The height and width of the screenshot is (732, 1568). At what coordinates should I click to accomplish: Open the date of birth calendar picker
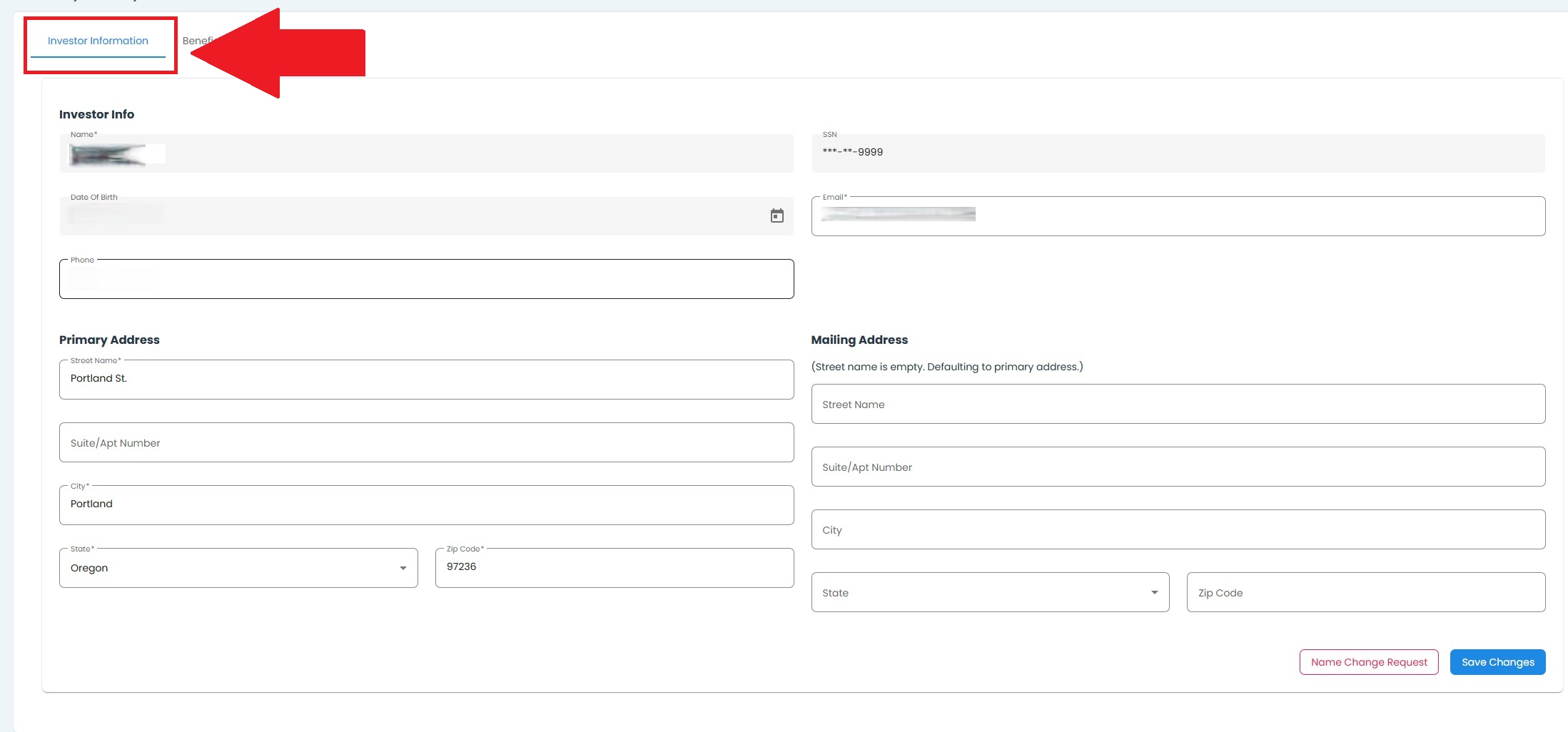pos(777,216)
